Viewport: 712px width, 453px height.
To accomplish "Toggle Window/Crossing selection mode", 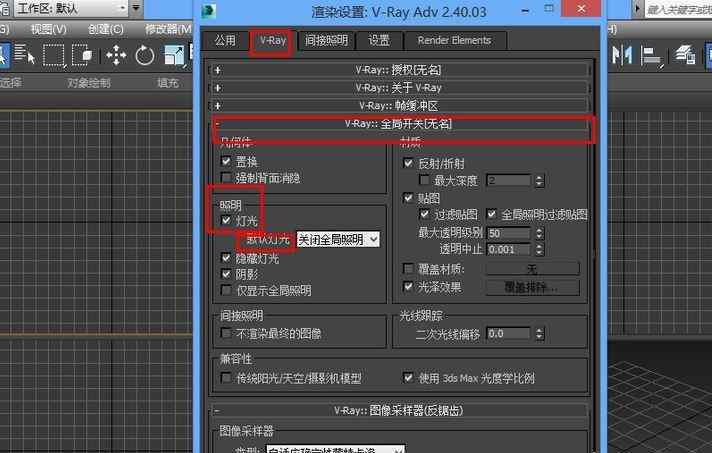I will coord(82,55).
